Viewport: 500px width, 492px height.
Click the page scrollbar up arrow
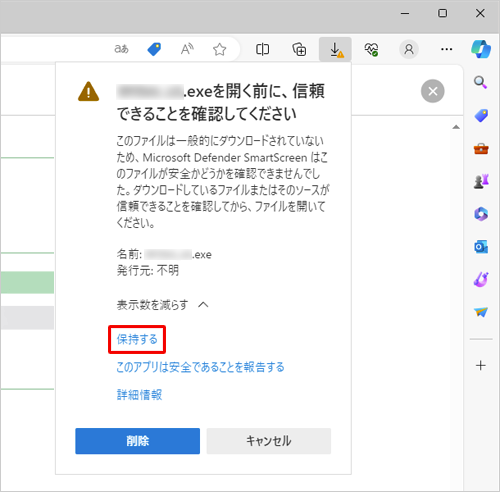[x=456, y=127]
